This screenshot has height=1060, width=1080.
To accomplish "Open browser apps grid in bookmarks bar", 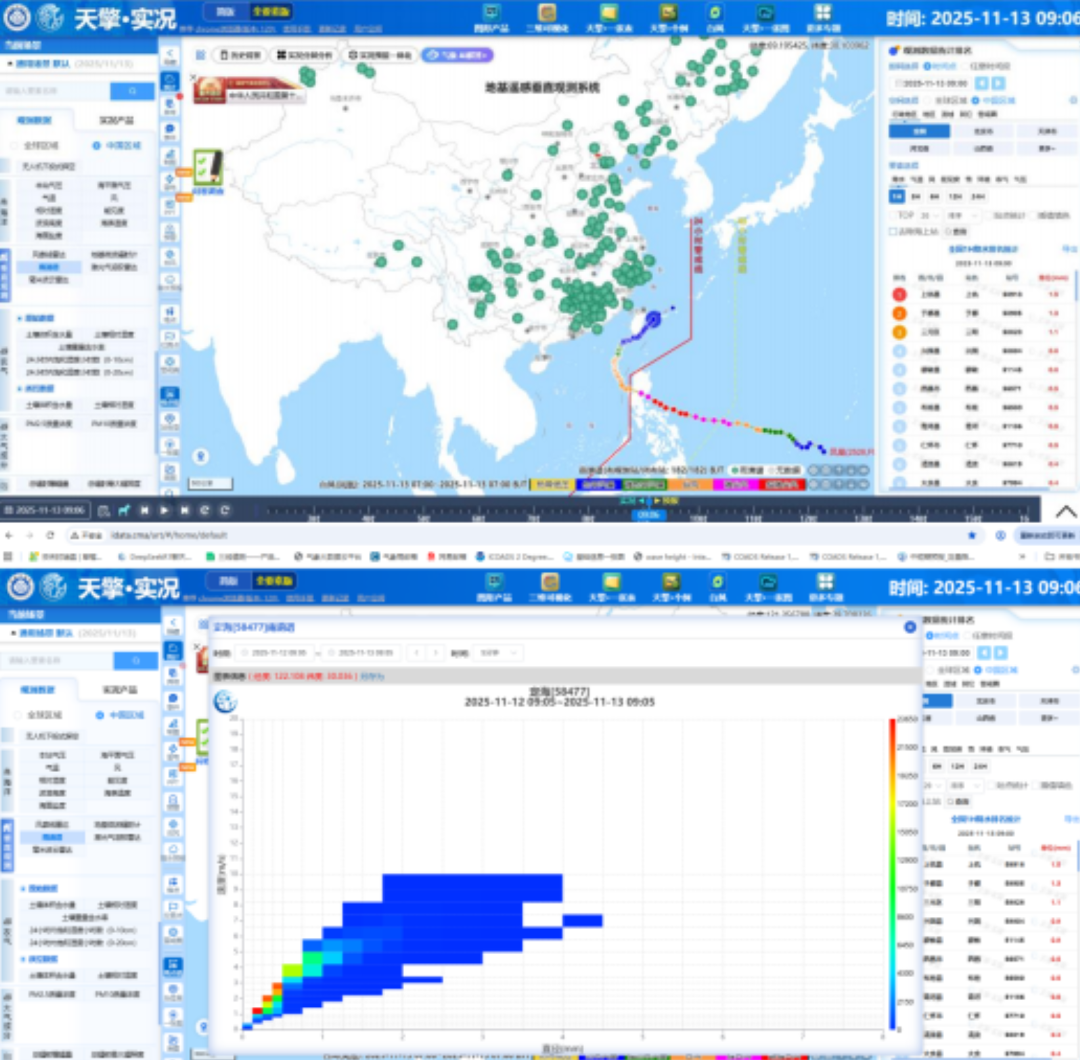I will [8, 557].
